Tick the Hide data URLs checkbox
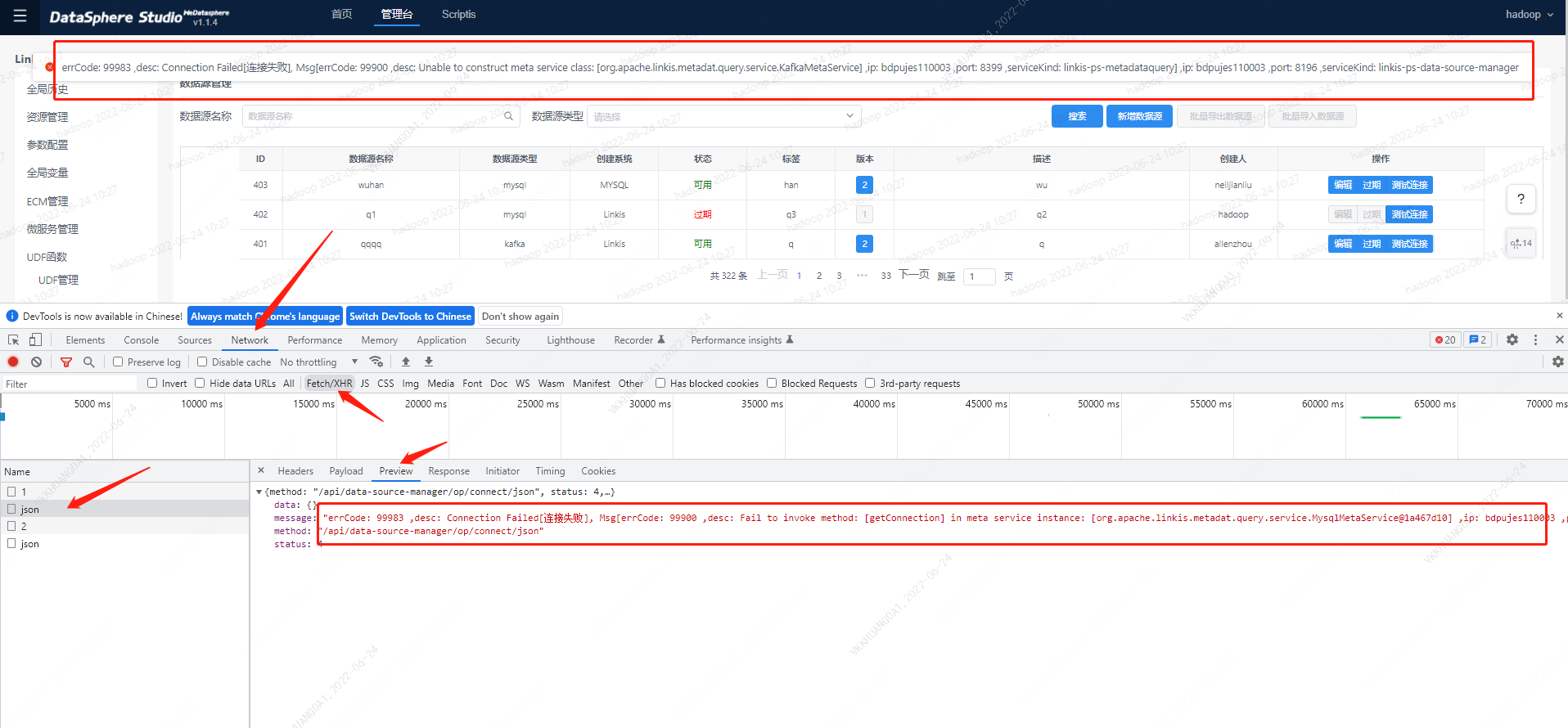 click(200, 383)
